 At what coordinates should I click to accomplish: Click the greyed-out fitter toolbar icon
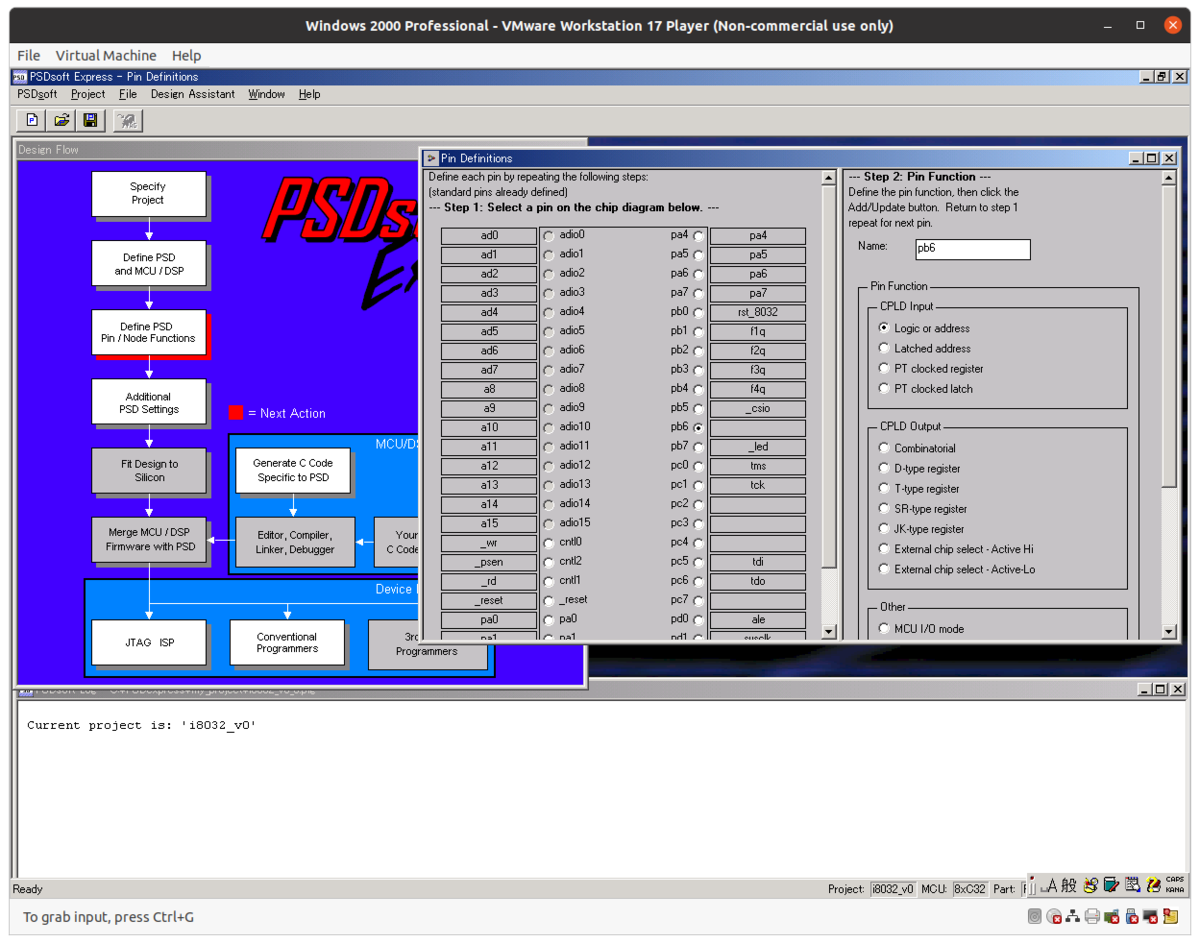click(x=128, y=121)
